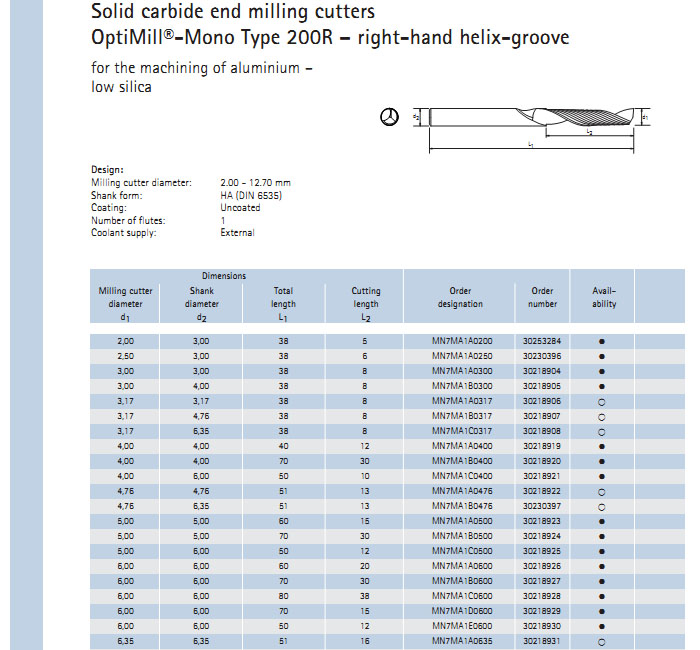Viewport: 700px width, 650px height.
Task: Select order designation MN7MA1A0200
Action: click(x=460, y=341)
